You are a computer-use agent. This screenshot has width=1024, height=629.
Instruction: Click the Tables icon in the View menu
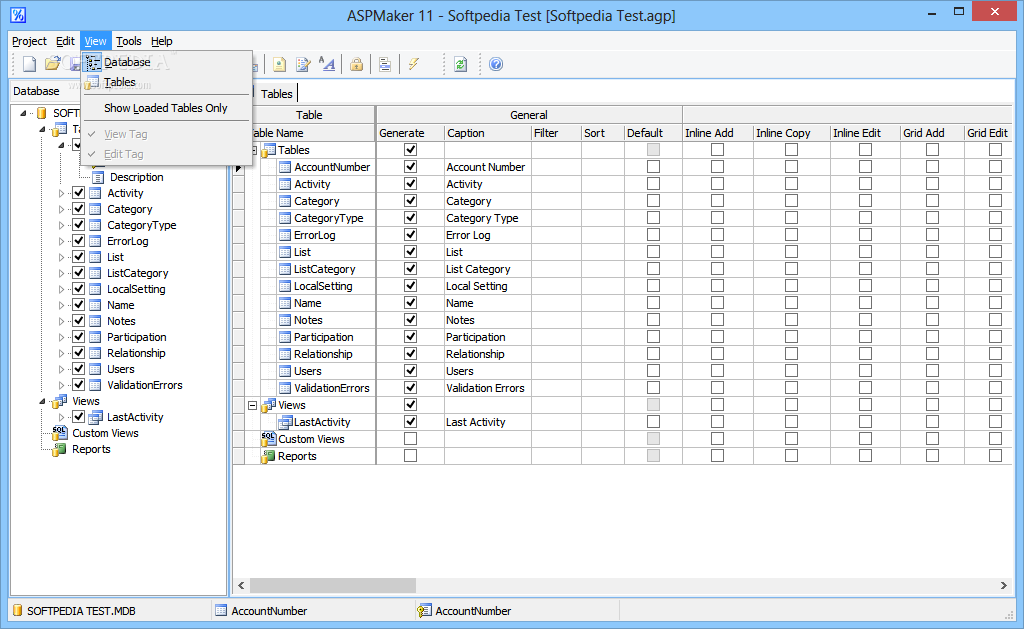point(93,82)
